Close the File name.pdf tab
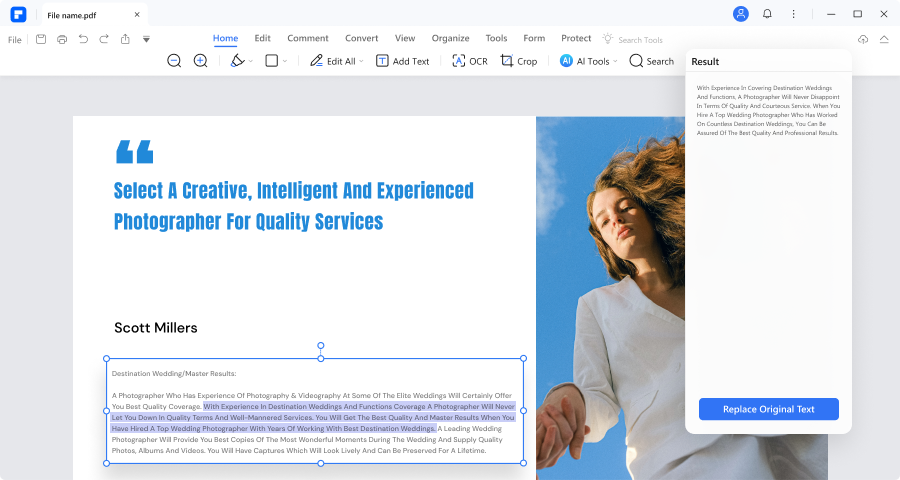This screenshot has height=480, width=900. point(137,15)
